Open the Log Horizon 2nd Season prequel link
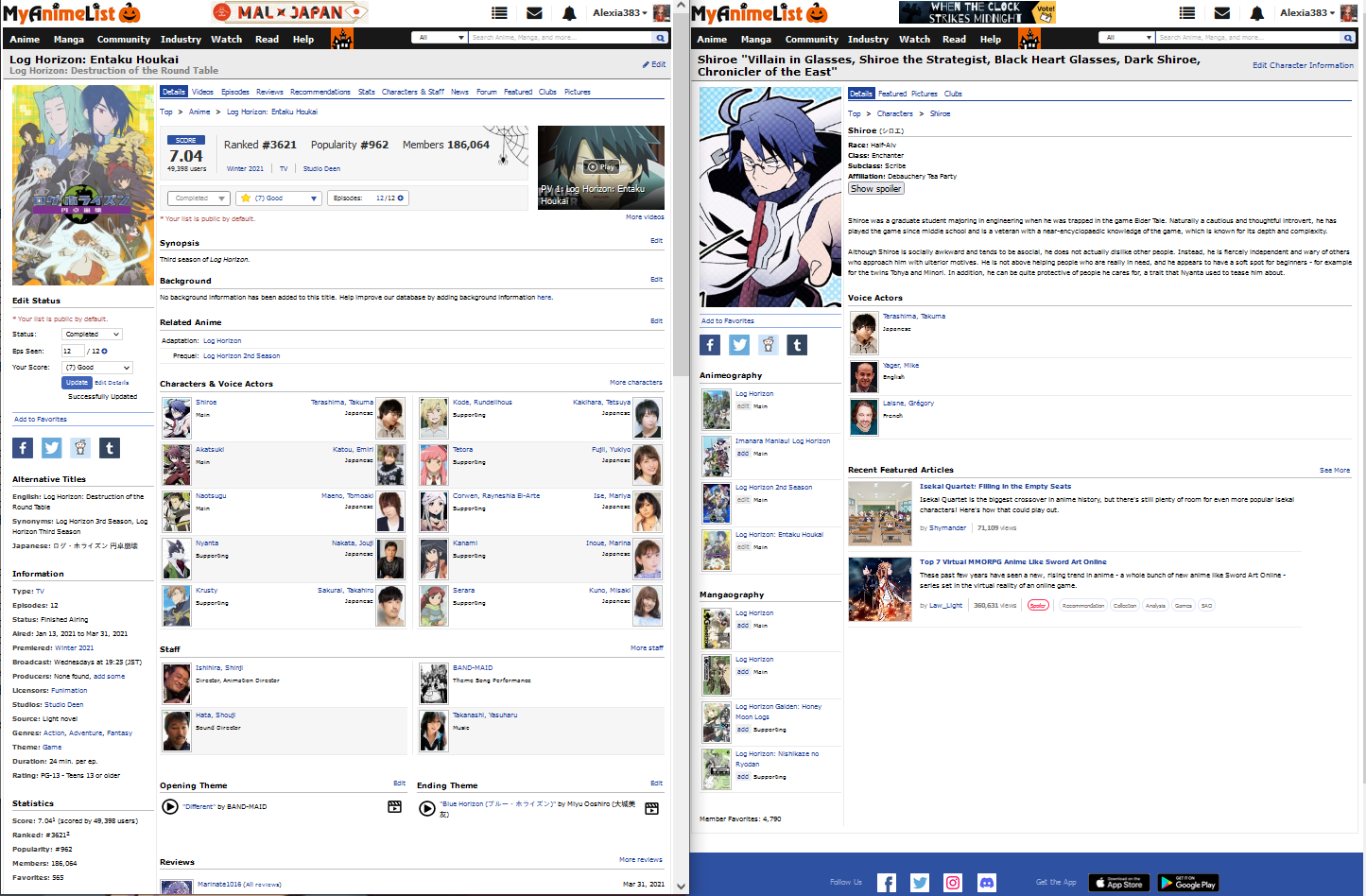The image size is (1366, 896). (241, 356)
